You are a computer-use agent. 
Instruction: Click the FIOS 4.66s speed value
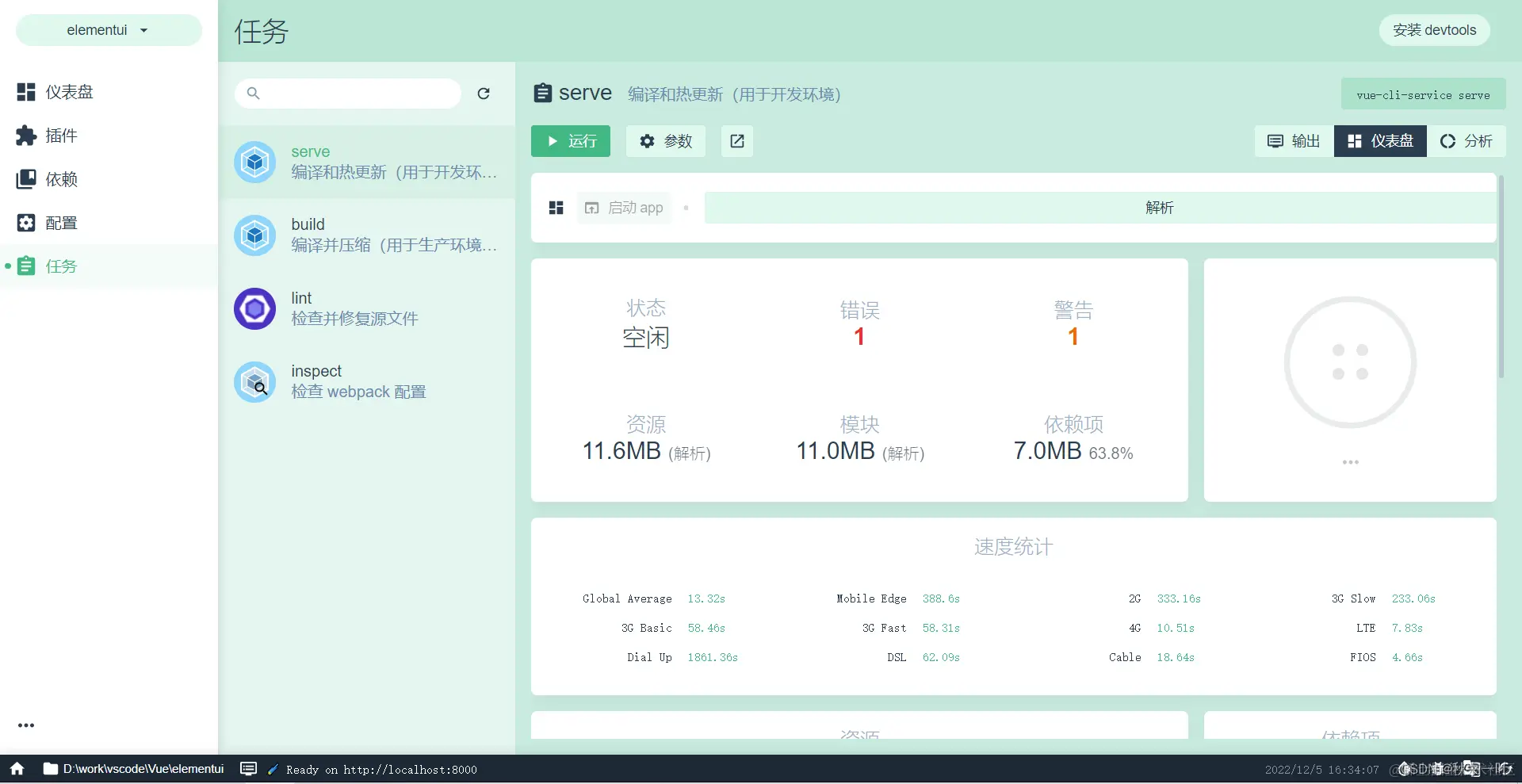click(x=1407, y=657)
